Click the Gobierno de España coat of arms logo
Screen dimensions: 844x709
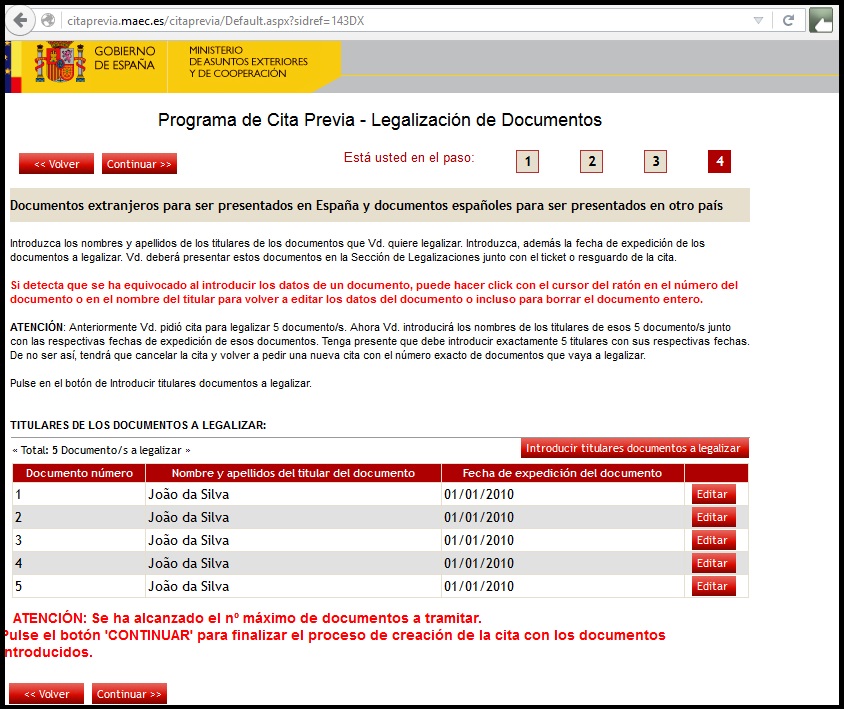(x=60, y=62)
